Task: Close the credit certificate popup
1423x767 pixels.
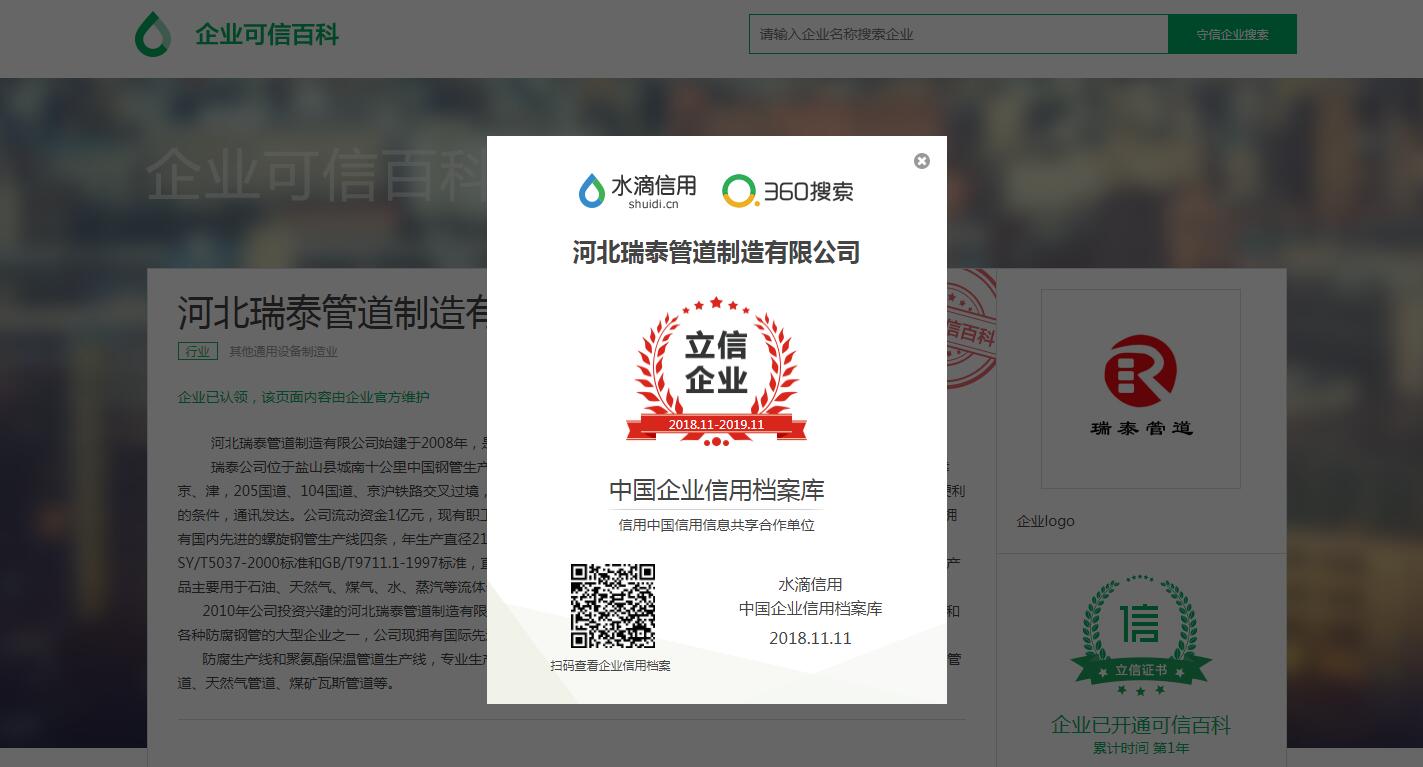Action: coord(922,161)
